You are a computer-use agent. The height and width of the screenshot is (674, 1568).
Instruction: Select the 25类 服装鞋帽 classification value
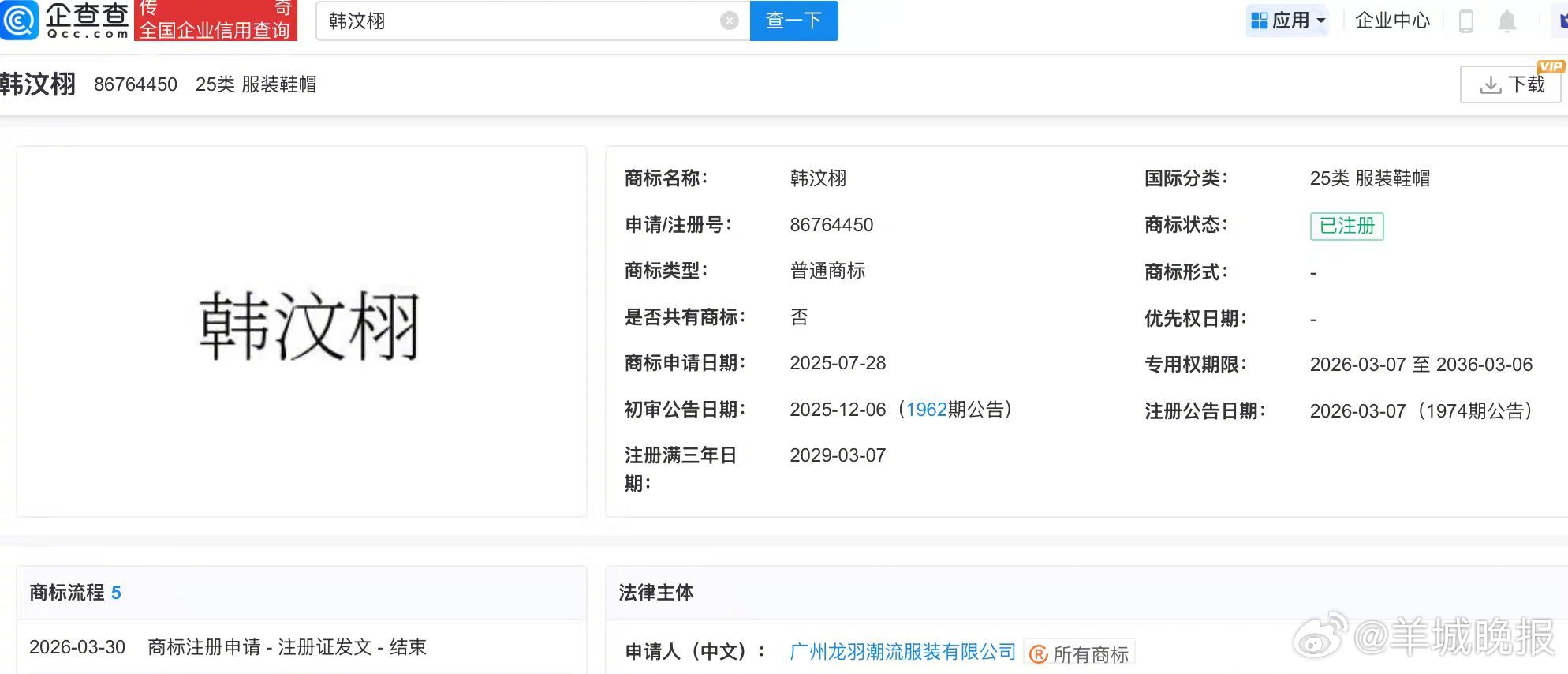[1370, 178]
